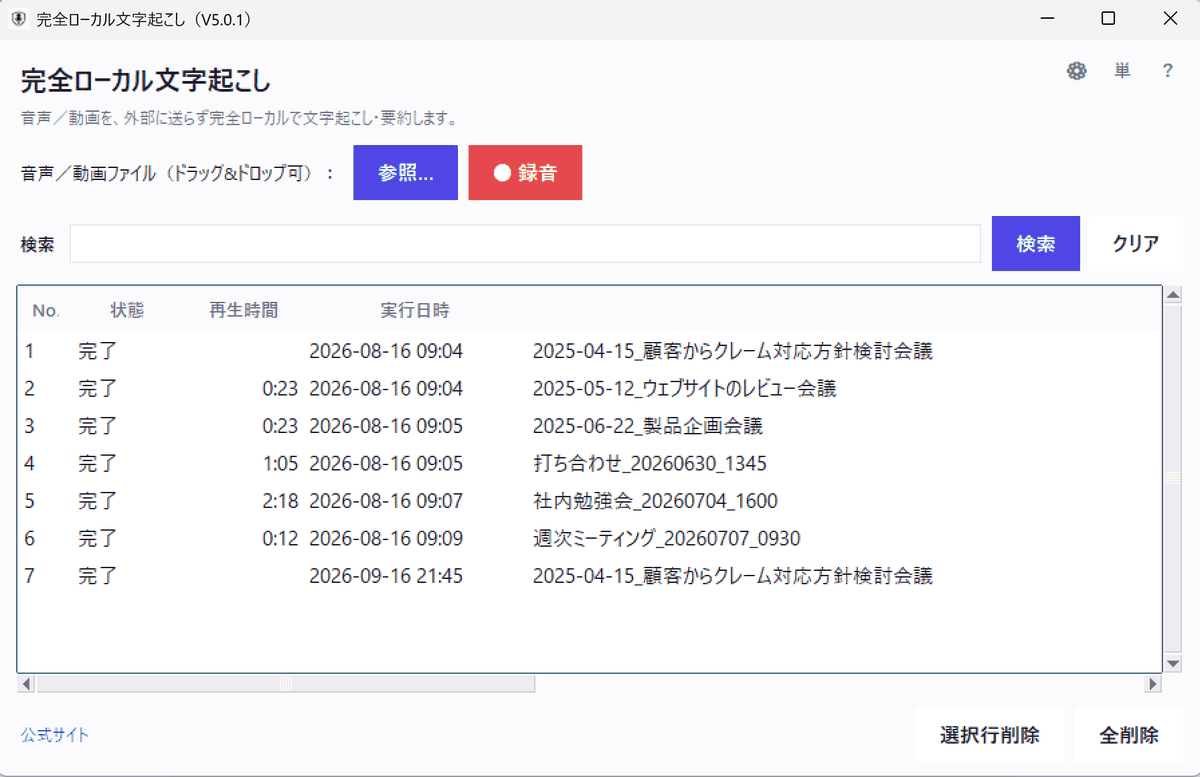The width and height of the screenshot is (1200, 777).
Task: Open help via the question mark icon
Action: pos(1167,71)
